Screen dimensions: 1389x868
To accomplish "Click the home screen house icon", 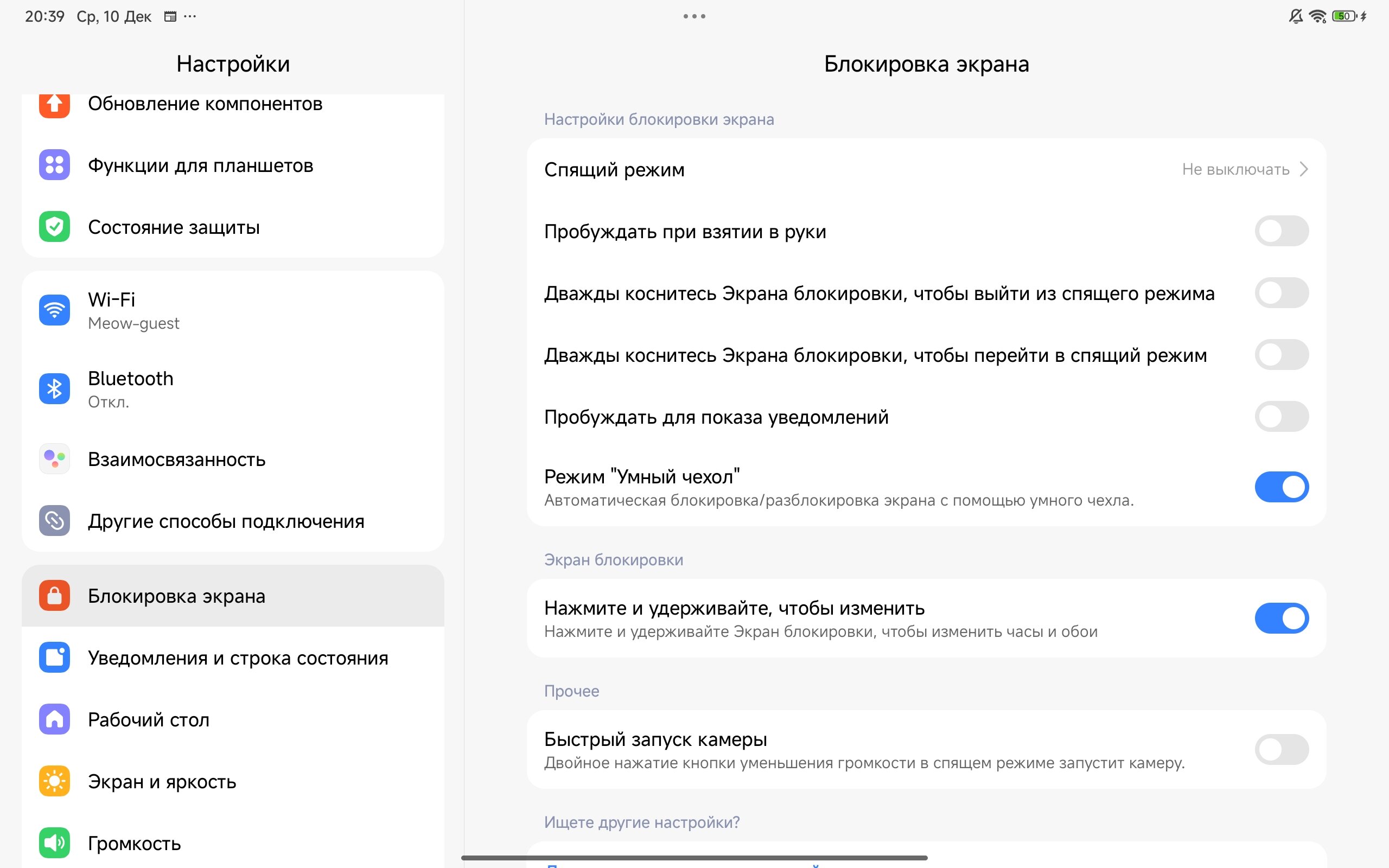I will 54,719.
